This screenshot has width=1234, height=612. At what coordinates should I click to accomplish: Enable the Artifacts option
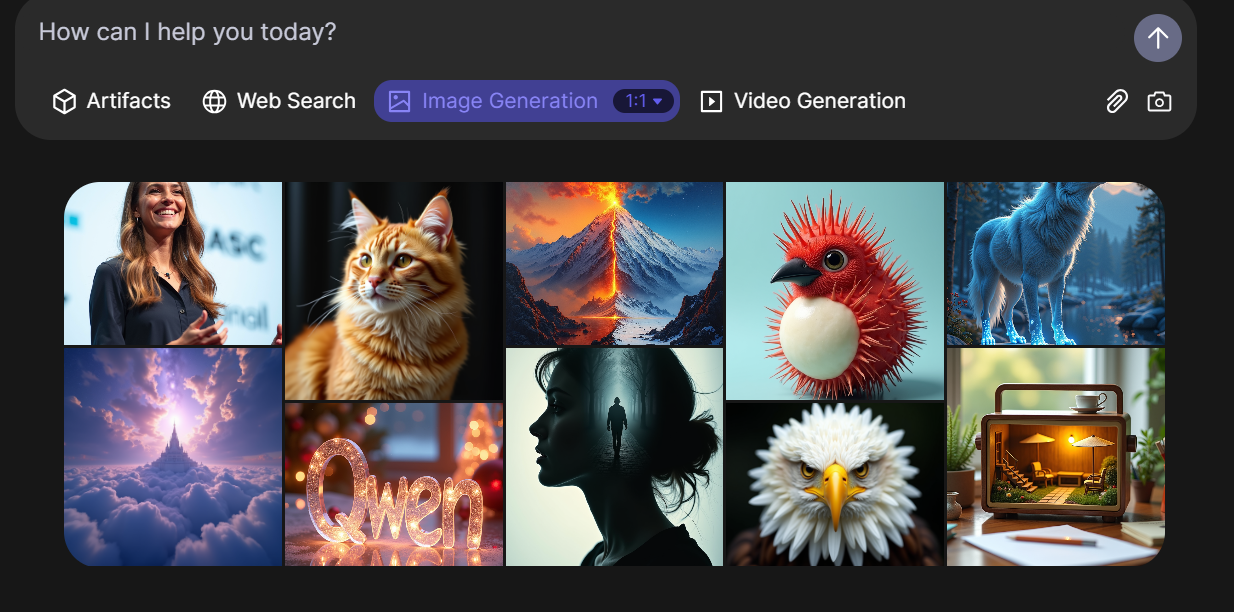128,101
